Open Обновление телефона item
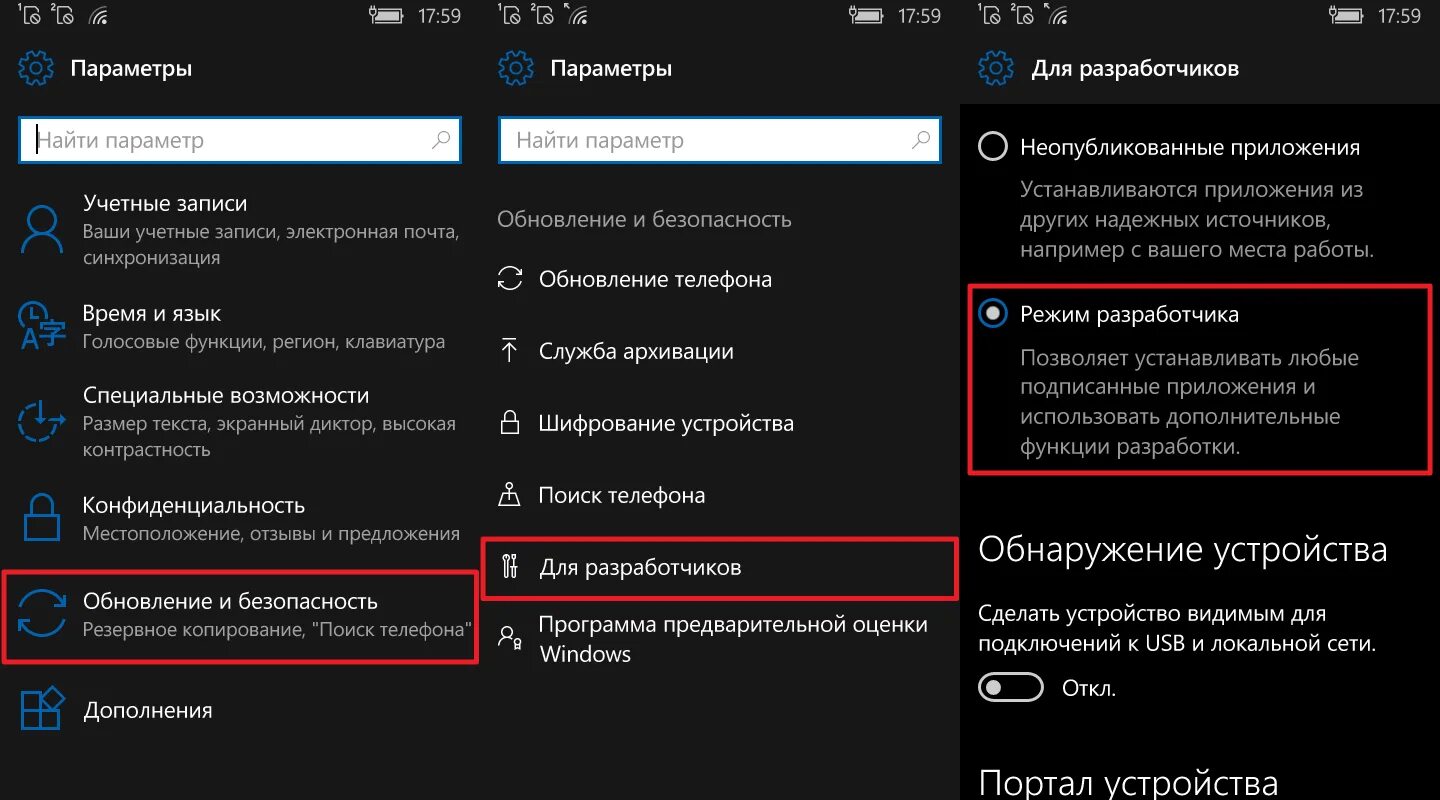Screen dimensions: 1440x800 718,279
